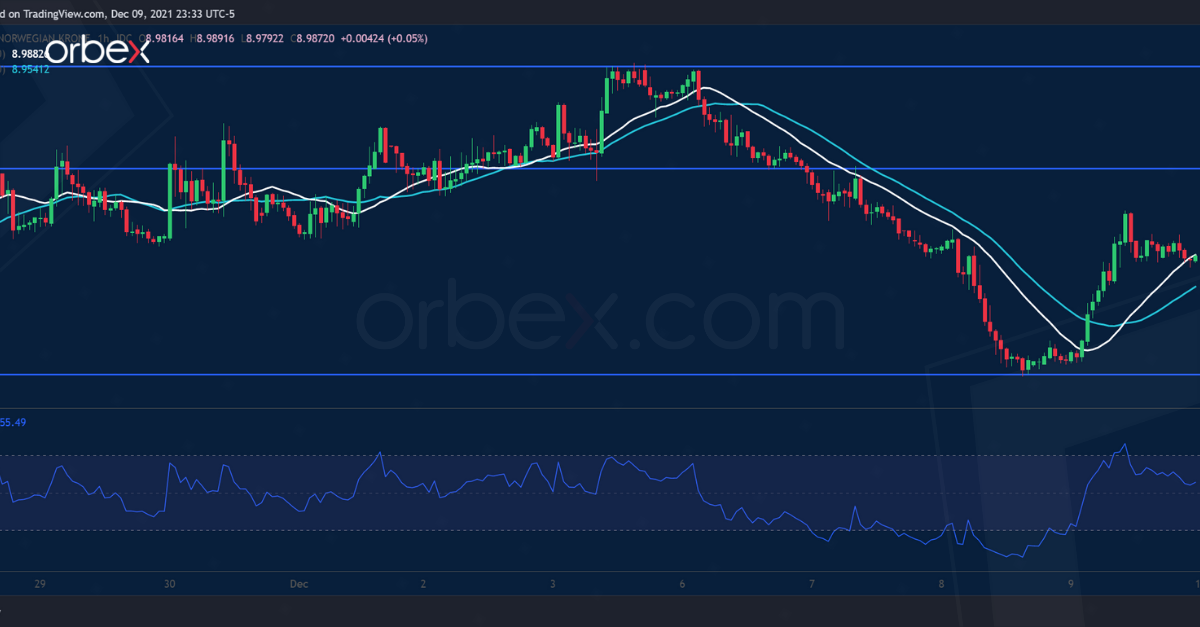Click the TradingView.com attribution text
The image size is (1200, 627).
[62, 14]
